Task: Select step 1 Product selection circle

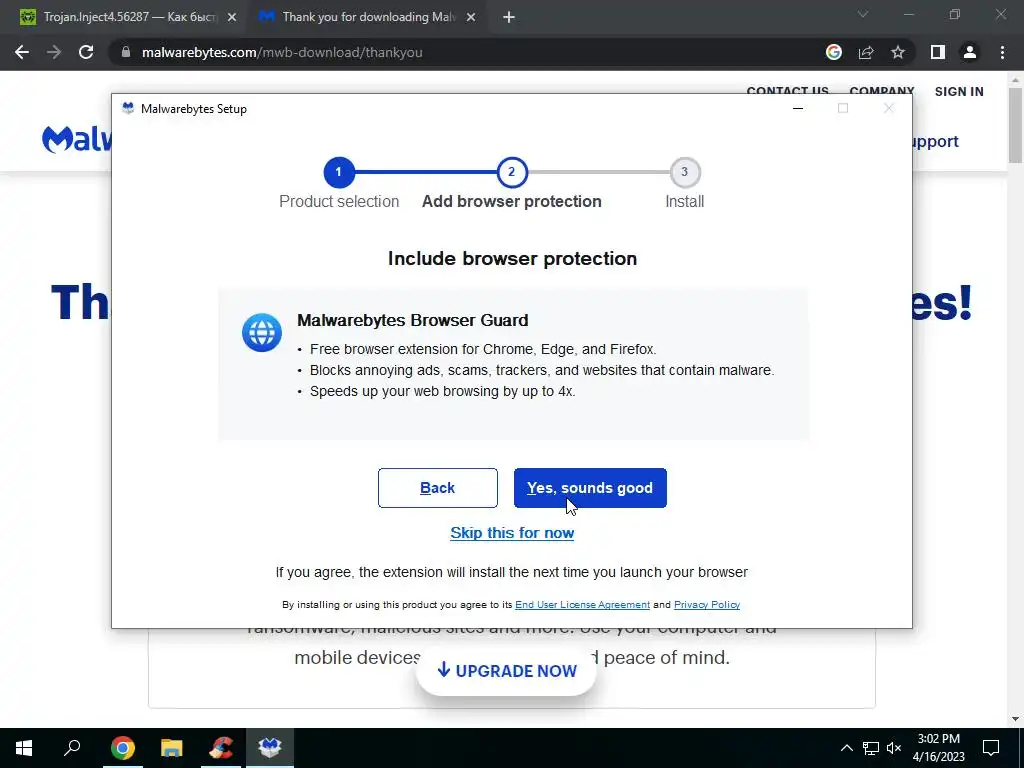Action: click(338, 172)
